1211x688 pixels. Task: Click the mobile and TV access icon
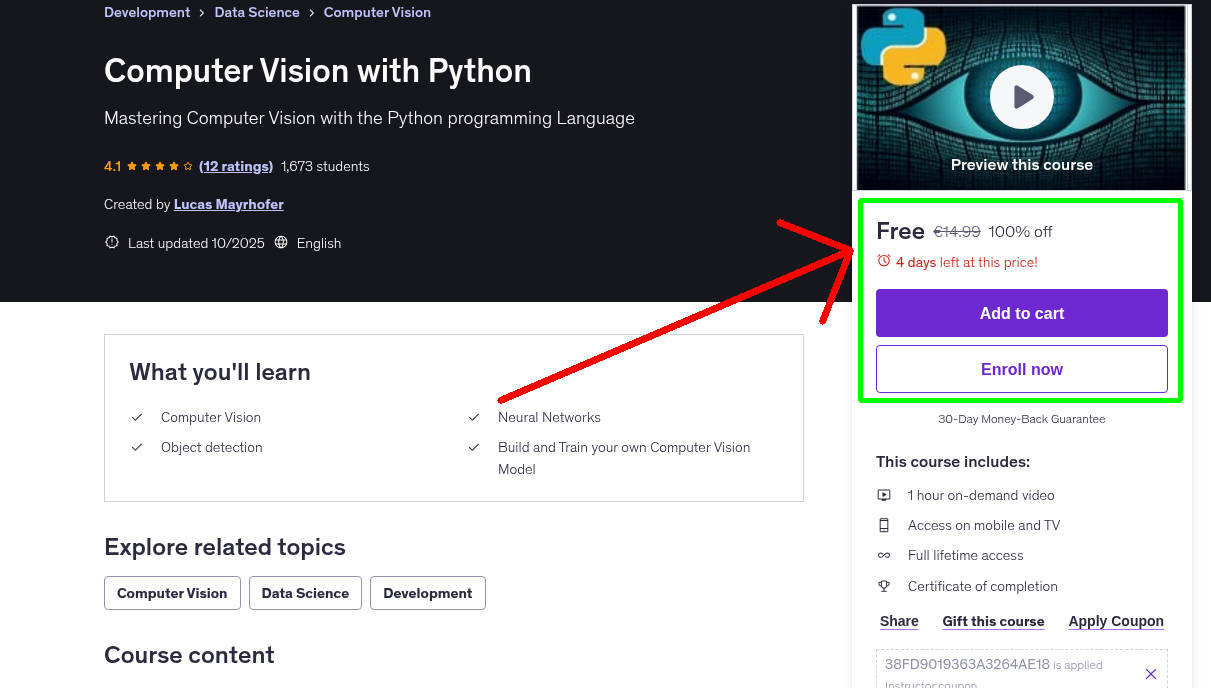click(x=884, y=524)
